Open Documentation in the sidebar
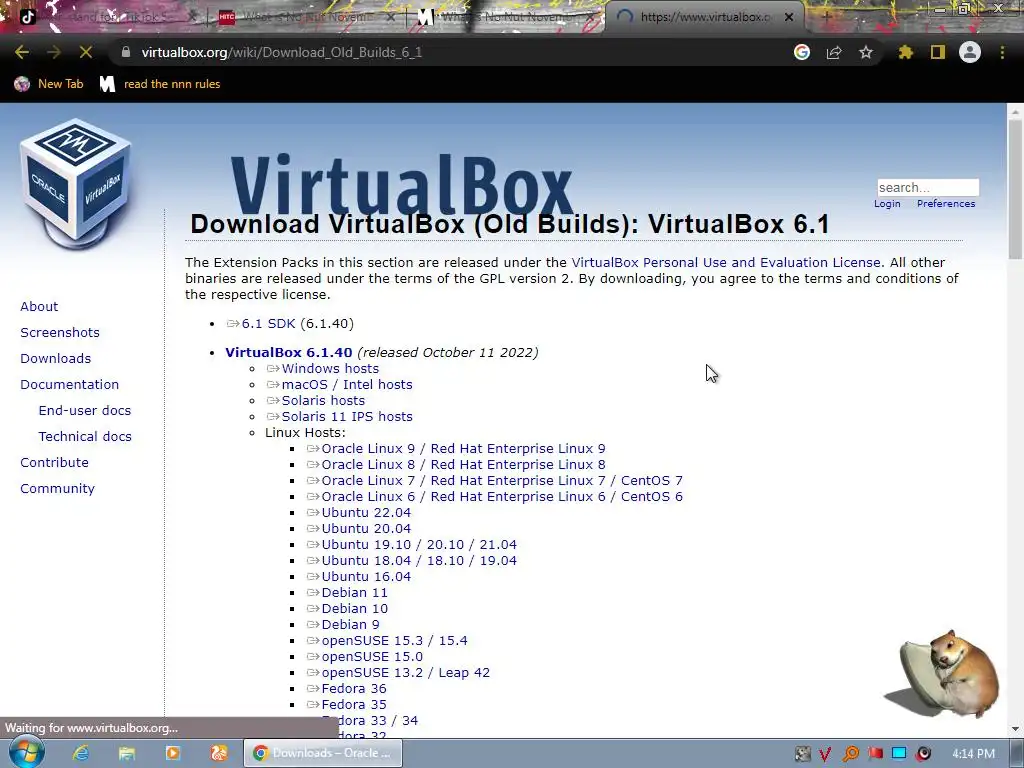The width and height of the screenshot is (1024, 768). (x=70, y=385)
